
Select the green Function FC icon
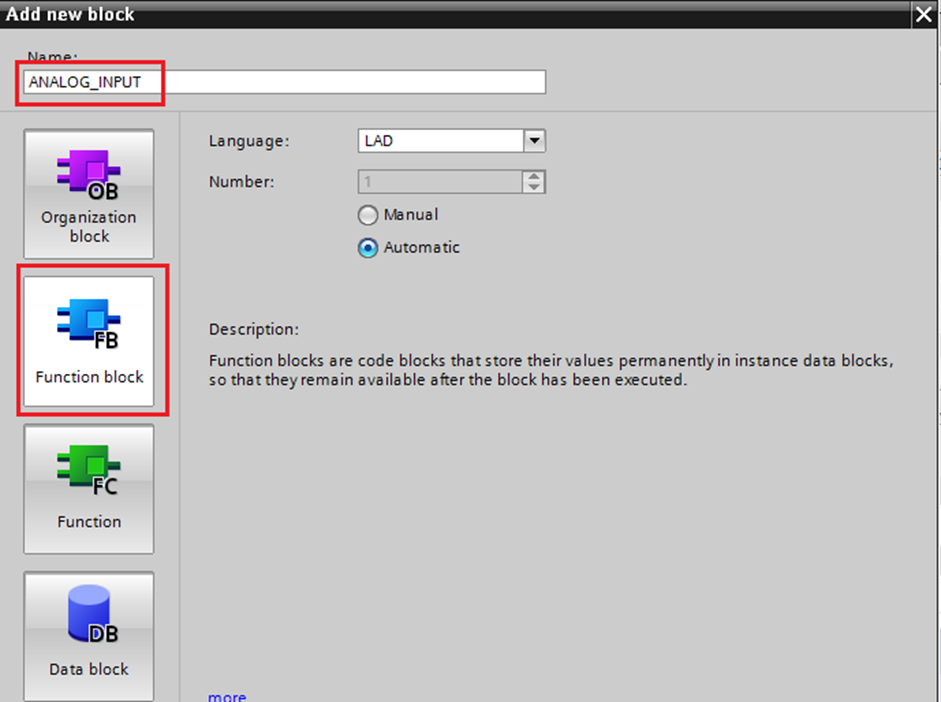(89, 468)
